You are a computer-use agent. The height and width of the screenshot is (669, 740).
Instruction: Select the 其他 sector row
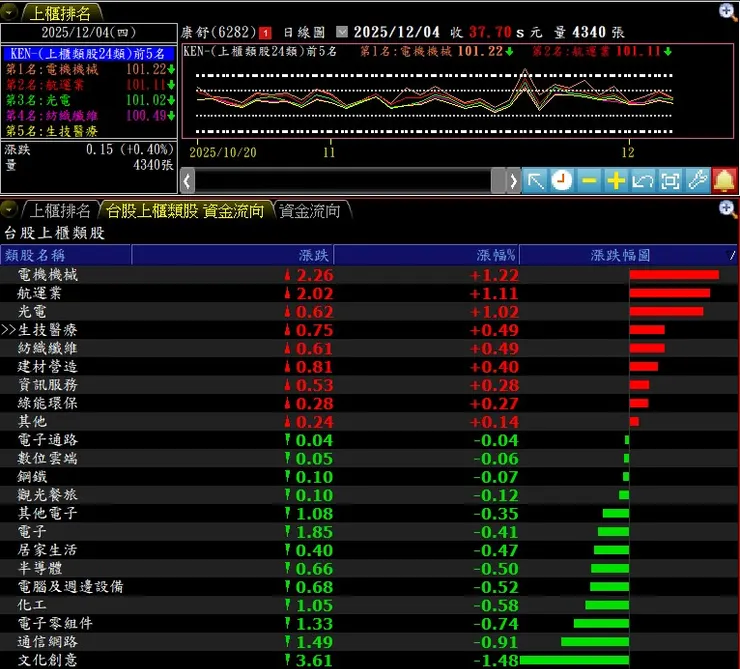click(x=369, y=421)
